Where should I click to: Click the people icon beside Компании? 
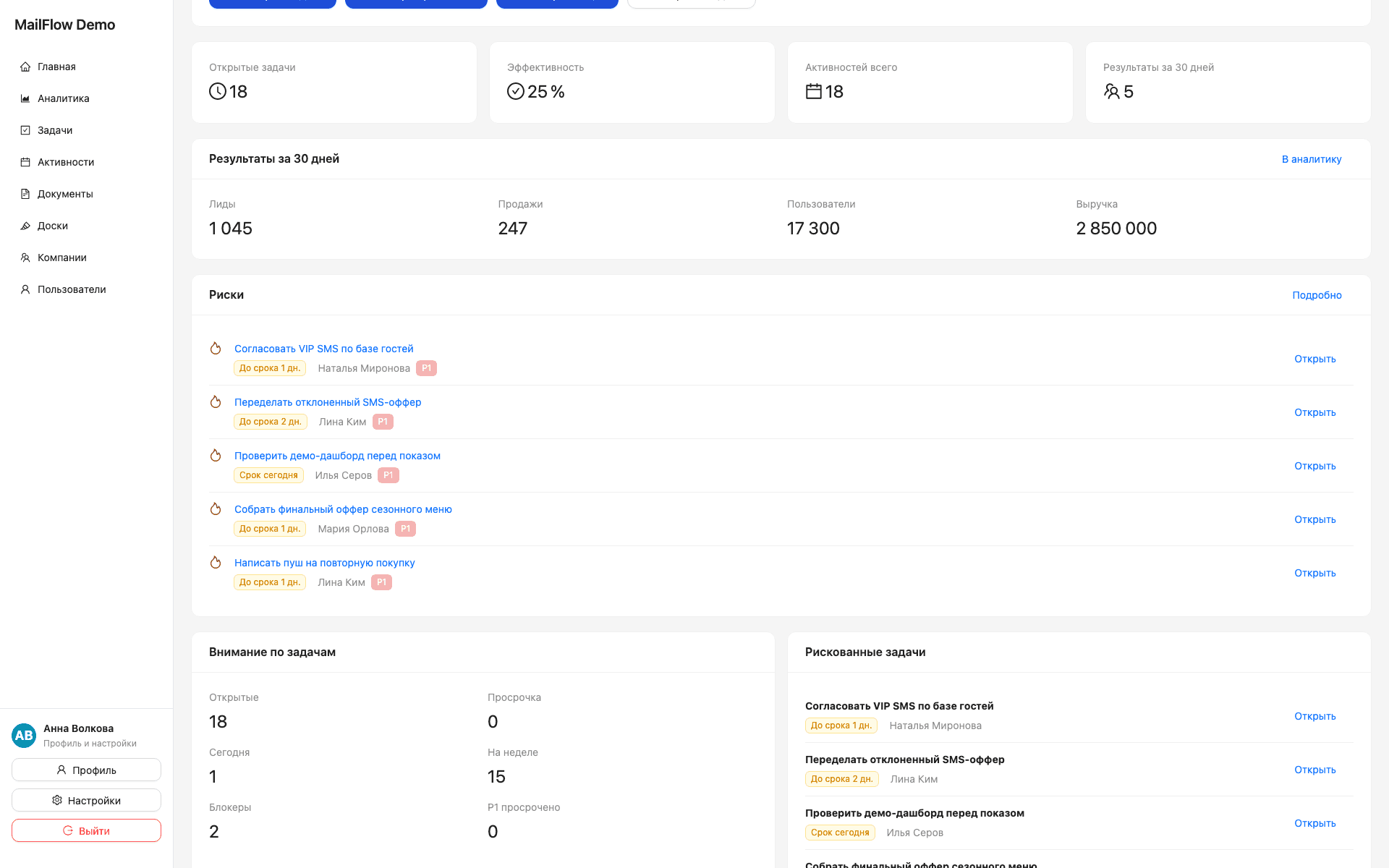pyautogui.click(x=25, y=258)
